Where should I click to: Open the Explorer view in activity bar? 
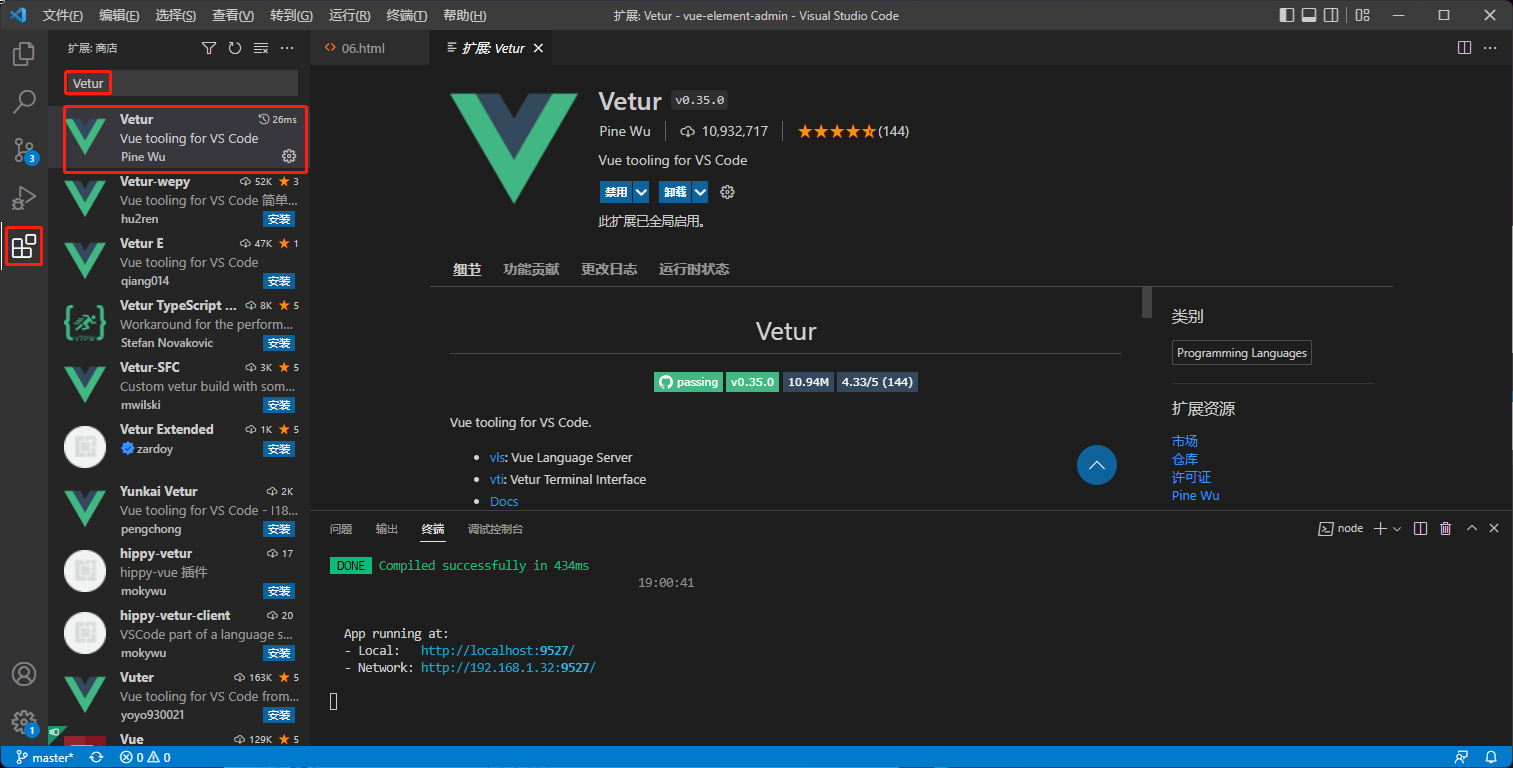pos(24,54)
